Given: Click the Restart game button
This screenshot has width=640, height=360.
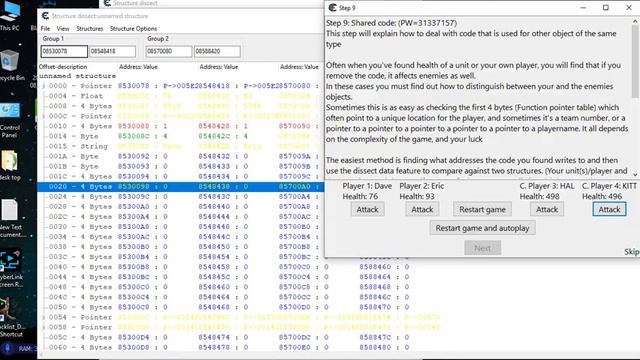Looking at the screenshot, I should point(482,209).
